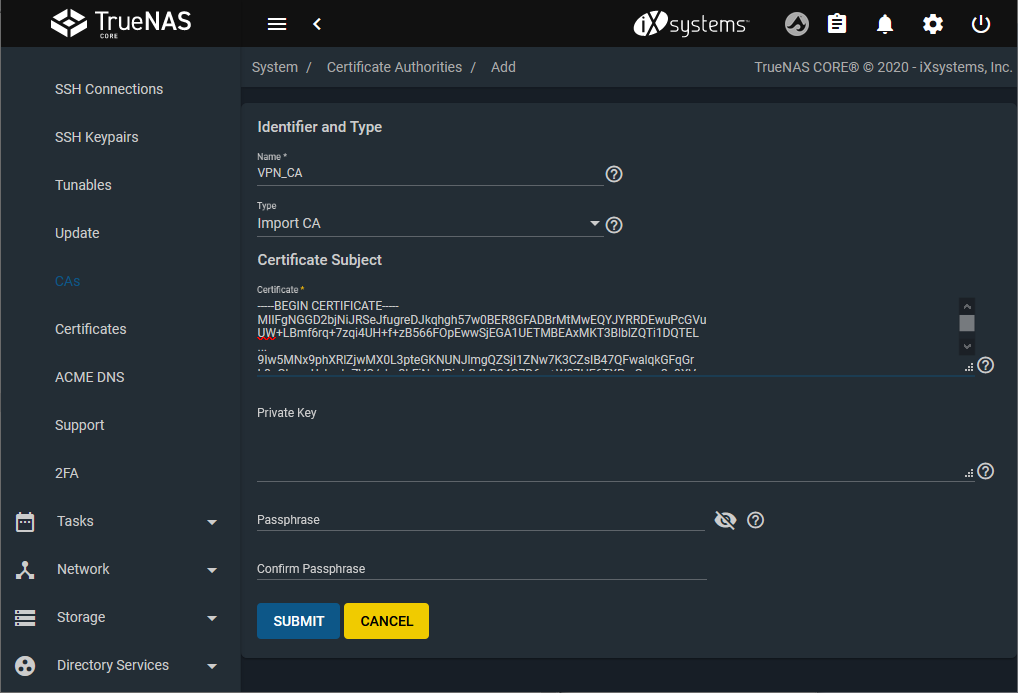The width and height of the screenshot is (1018, 693).
Task: Expand the Network sidebar section
Action: [120, 569]
